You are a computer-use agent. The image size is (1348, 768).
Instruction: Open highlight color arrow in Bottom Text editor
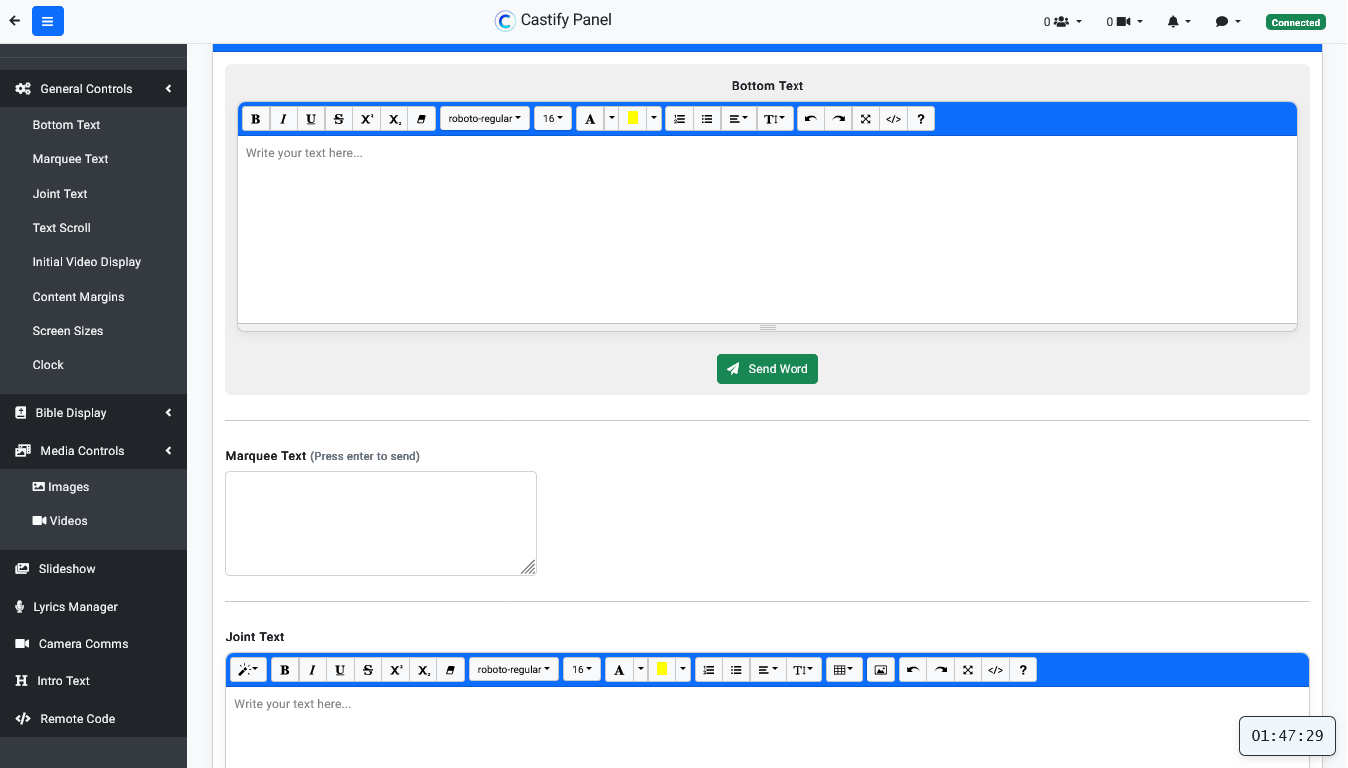(x=654, y=119)
